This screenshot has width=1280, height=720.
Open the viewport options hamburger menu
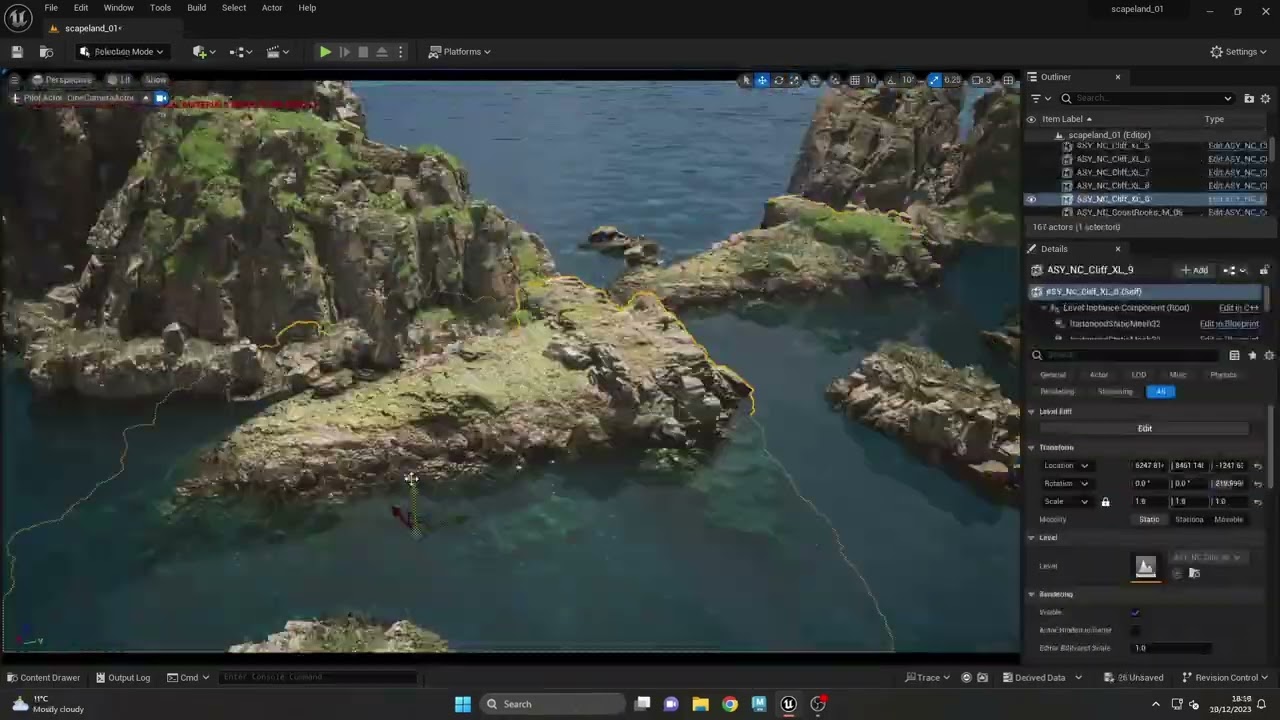pyautogui.click(x=16, y=80)
